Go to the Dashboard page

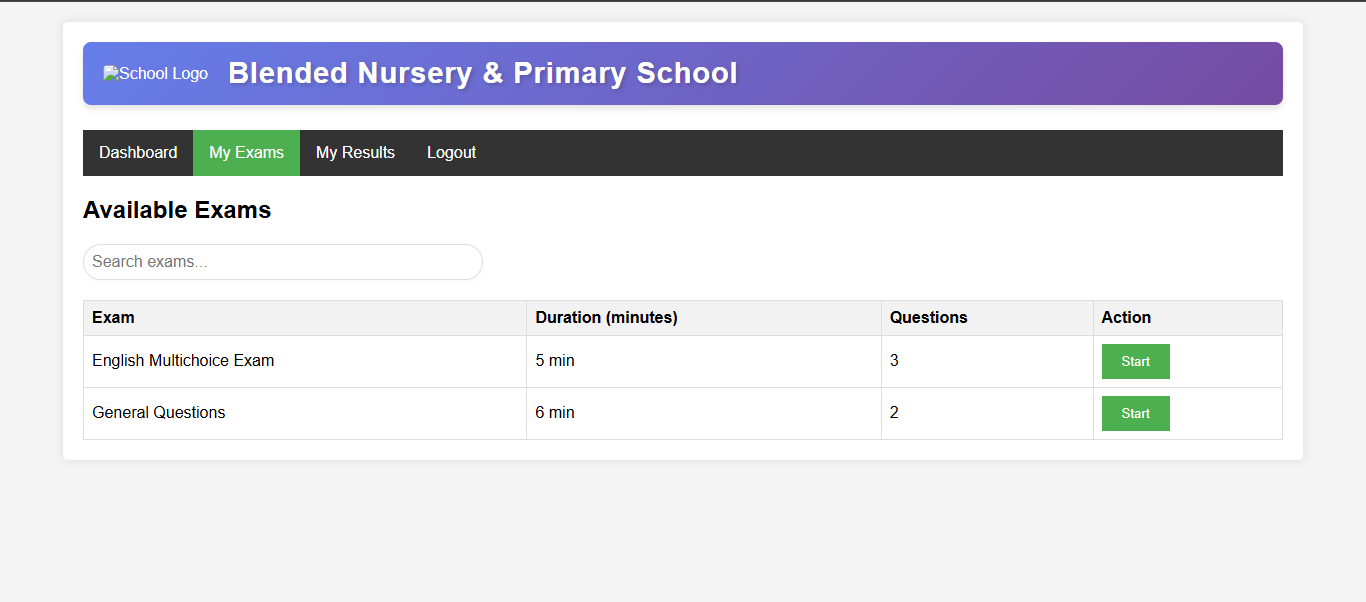(x=138, y=153)
